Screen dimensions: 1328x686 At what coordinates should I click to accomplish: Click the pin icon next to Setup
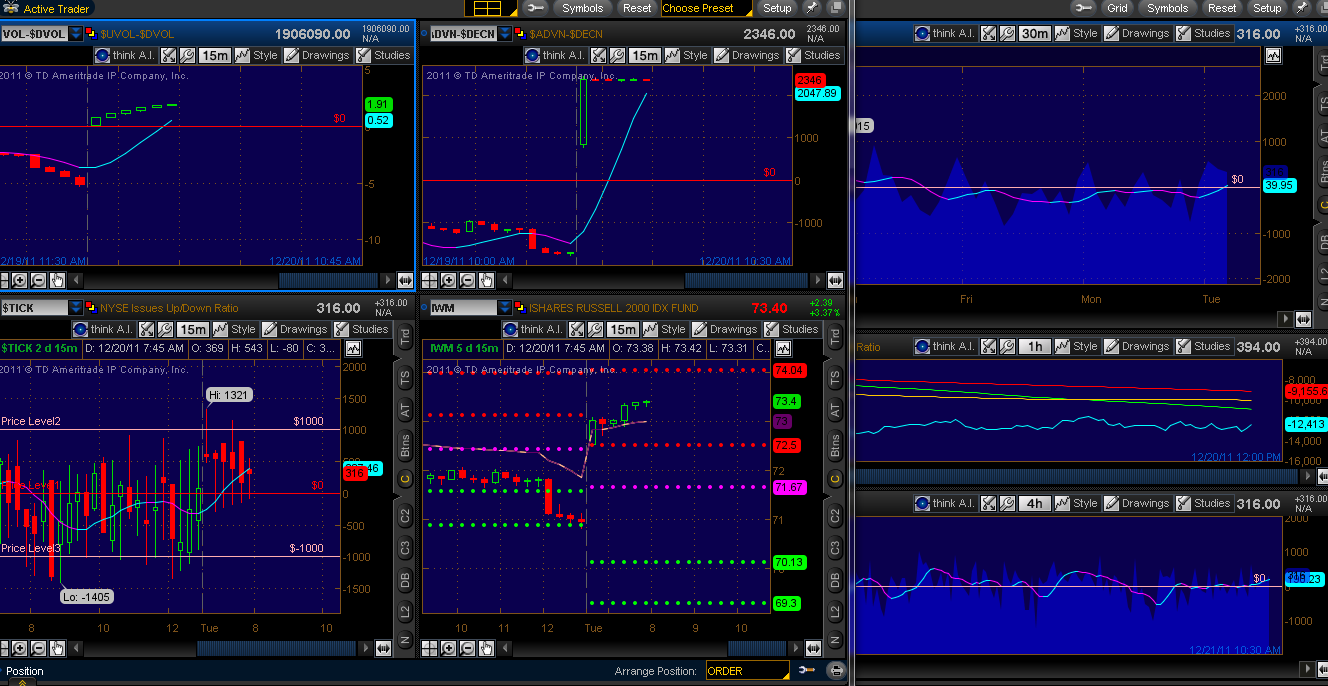point(810,8)
